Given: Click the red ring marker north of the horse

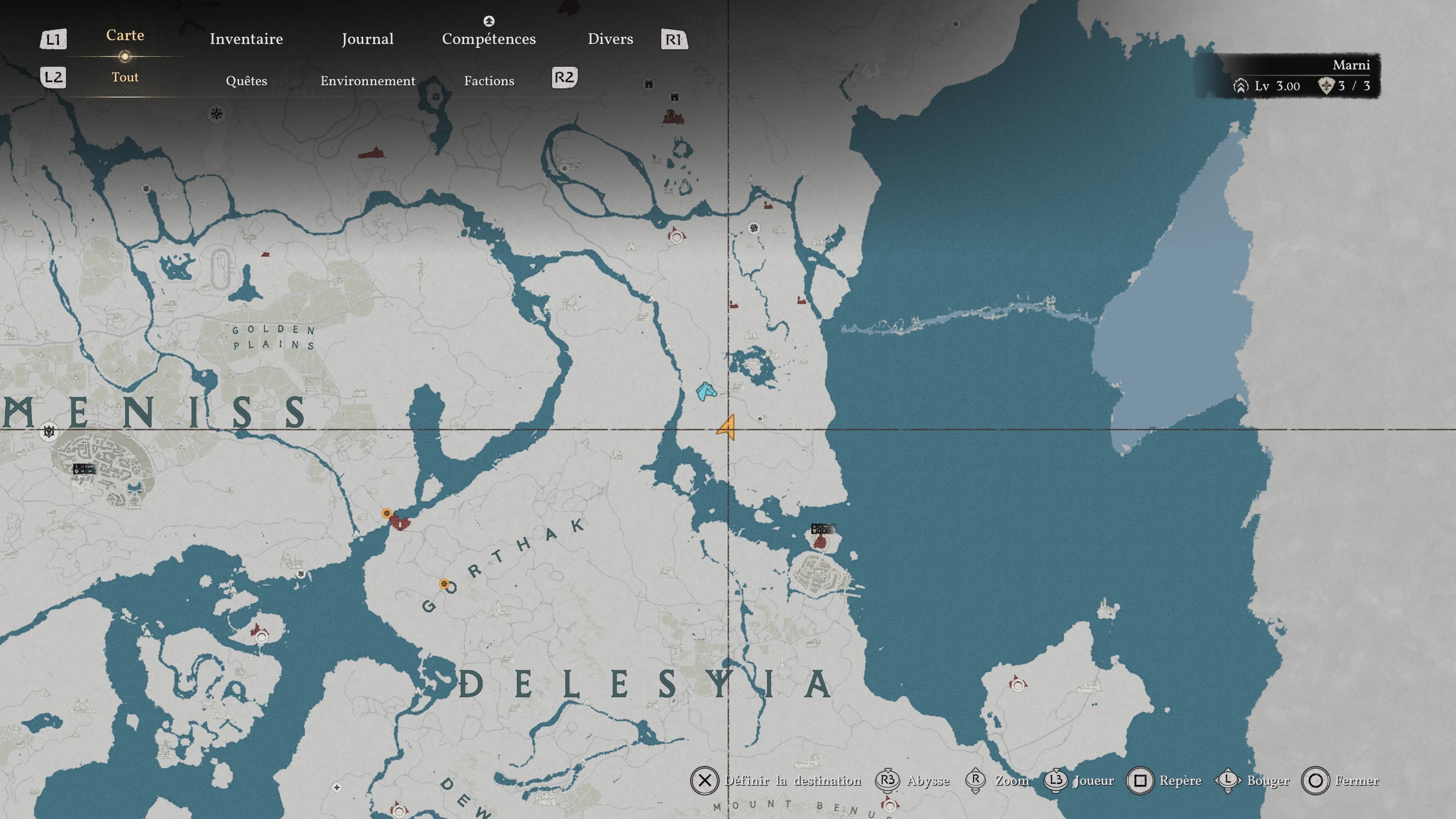Looking at the screenshot, I should 676,237.
